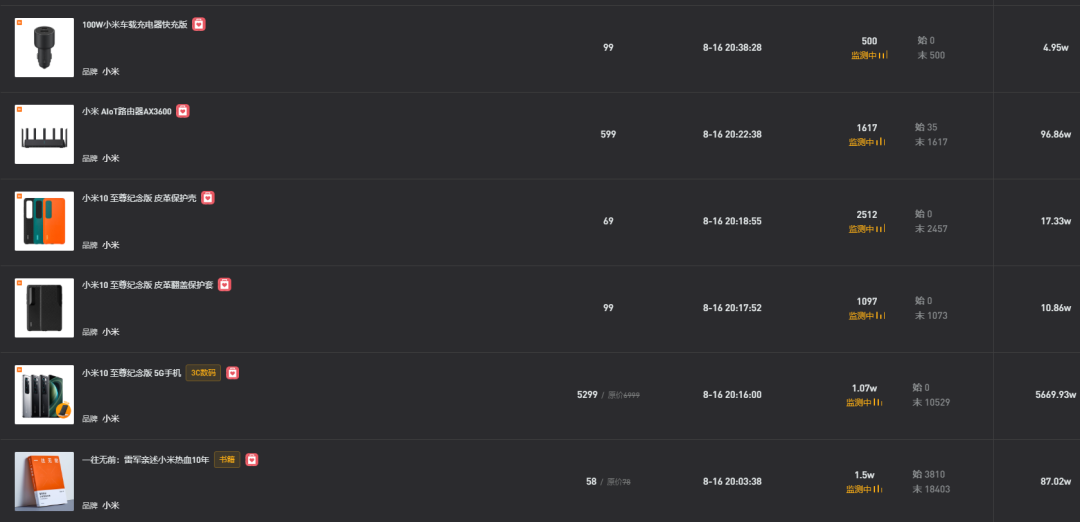Open 小米10 至尊纪念版 5G手机 title link
The height and width of the screenshot is (522, 1080).
132,373
